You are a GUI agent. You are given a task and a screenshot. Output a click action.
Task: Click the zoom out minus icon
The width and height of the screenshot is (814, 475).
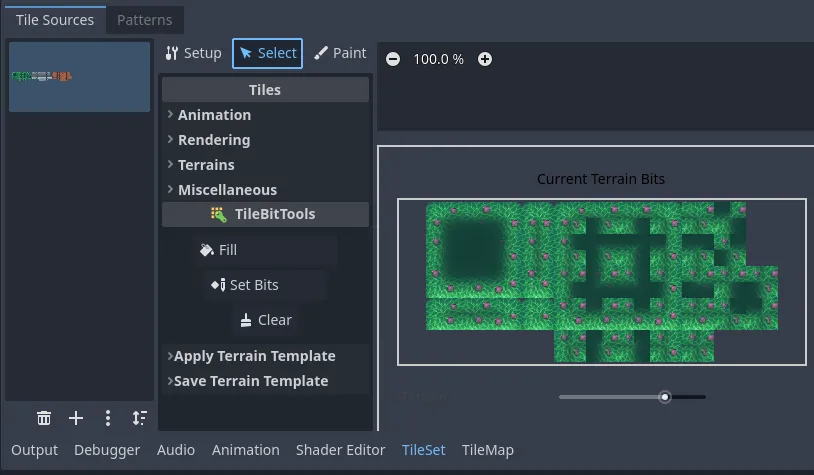(393, 59)
